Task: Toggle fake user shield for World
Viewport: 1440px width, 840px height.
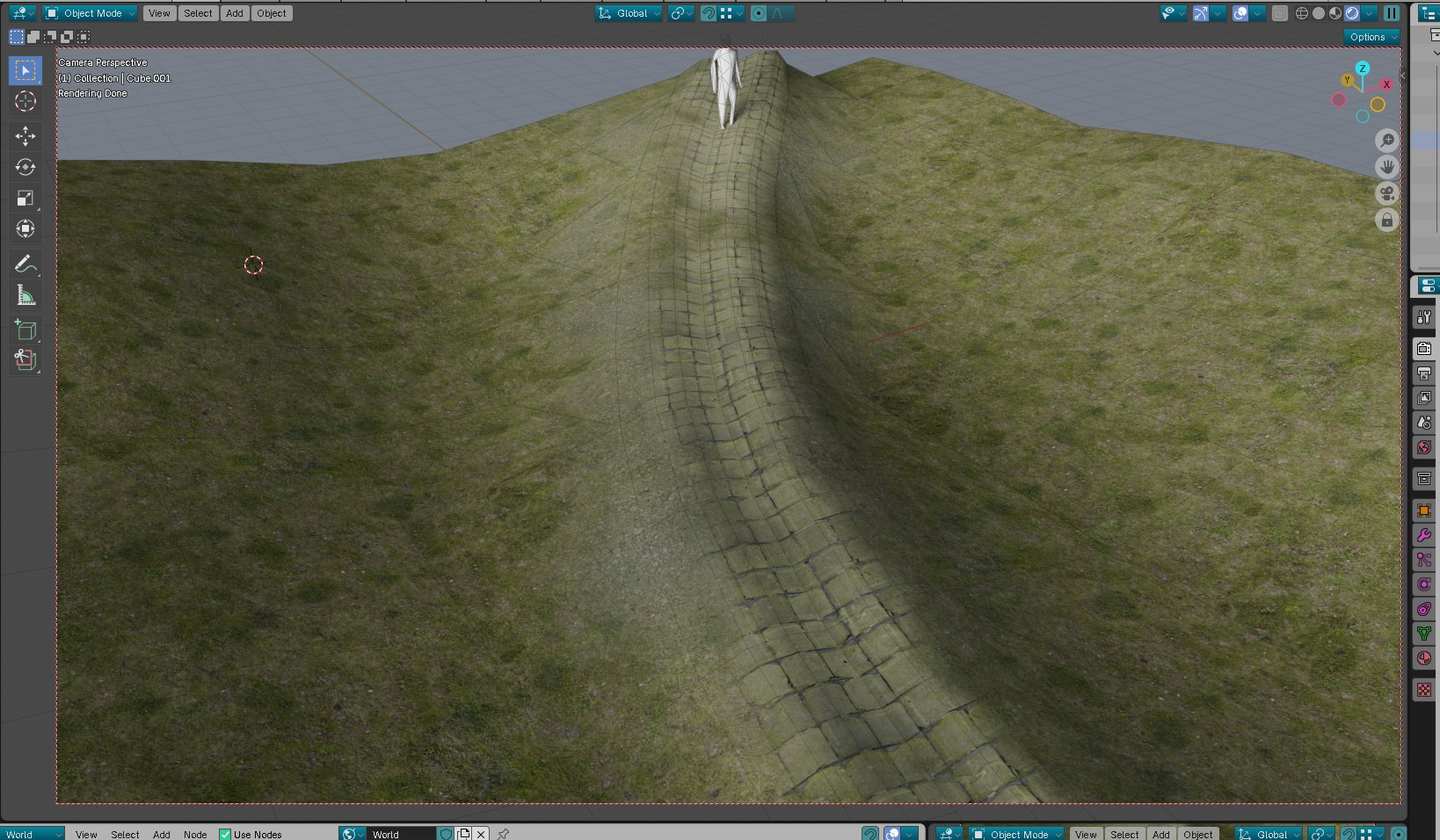Action: 446,834
